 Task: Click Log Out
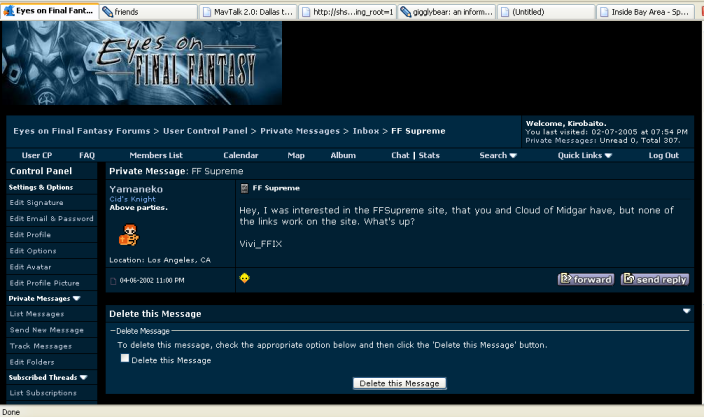pos(664,155)
